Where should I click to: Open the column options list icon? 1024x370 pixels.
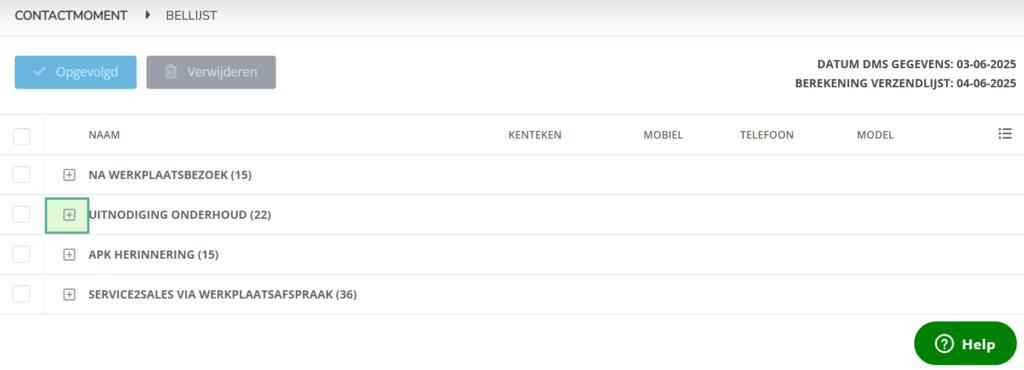pos(1005,134)
